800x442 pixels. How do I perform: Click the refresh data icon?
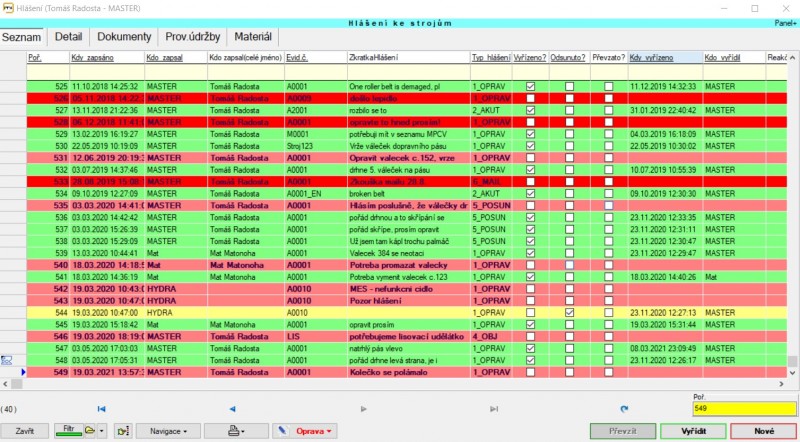click(625, 409)
